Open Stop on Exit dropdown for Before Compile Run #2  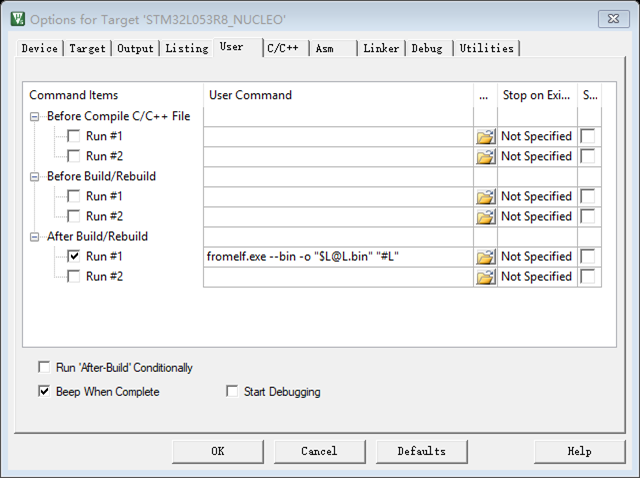coord(537,156)
